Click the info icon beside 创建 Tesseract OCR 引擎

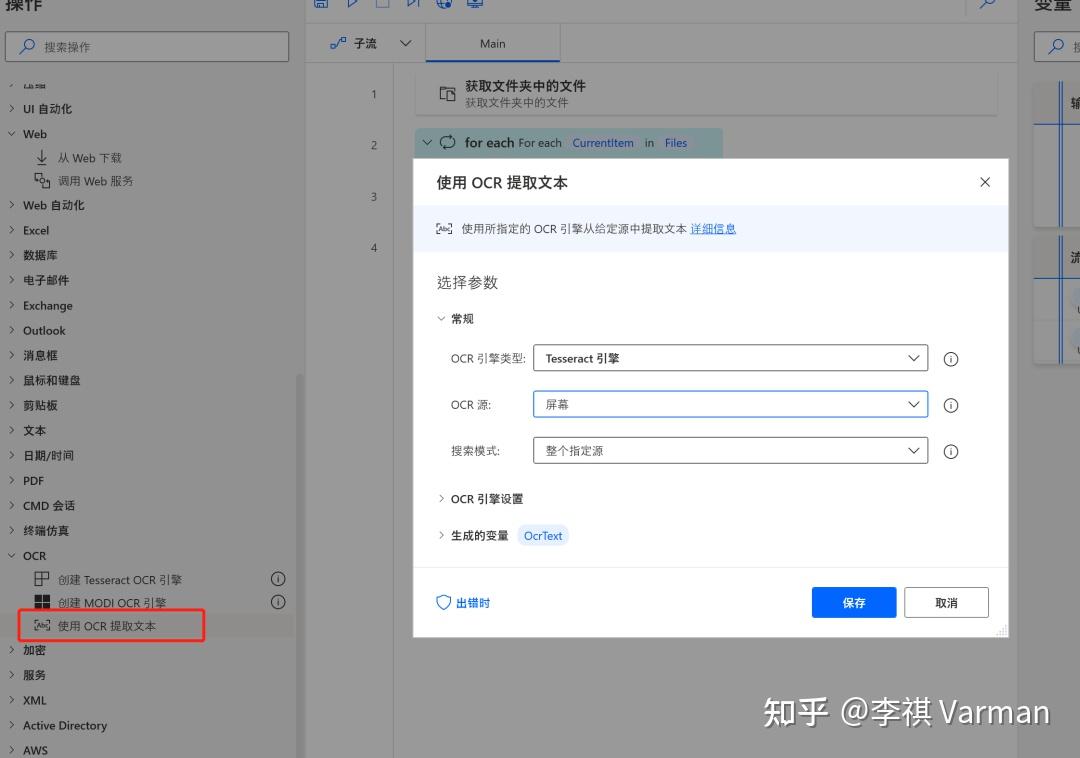(x=277, y=578)
